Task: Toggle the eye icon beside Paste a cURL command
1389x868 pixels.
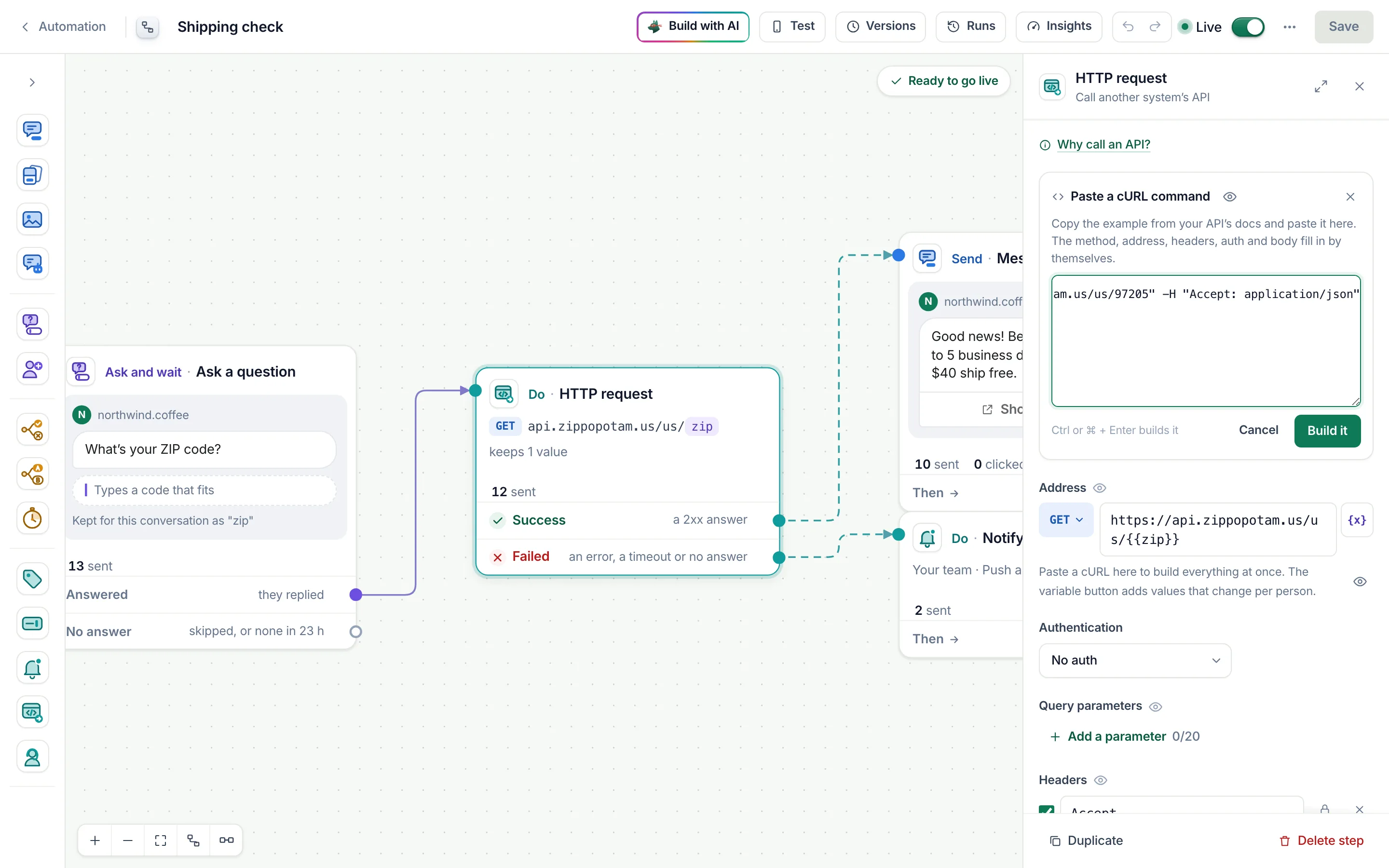Action: click(x=1229, y=197)
